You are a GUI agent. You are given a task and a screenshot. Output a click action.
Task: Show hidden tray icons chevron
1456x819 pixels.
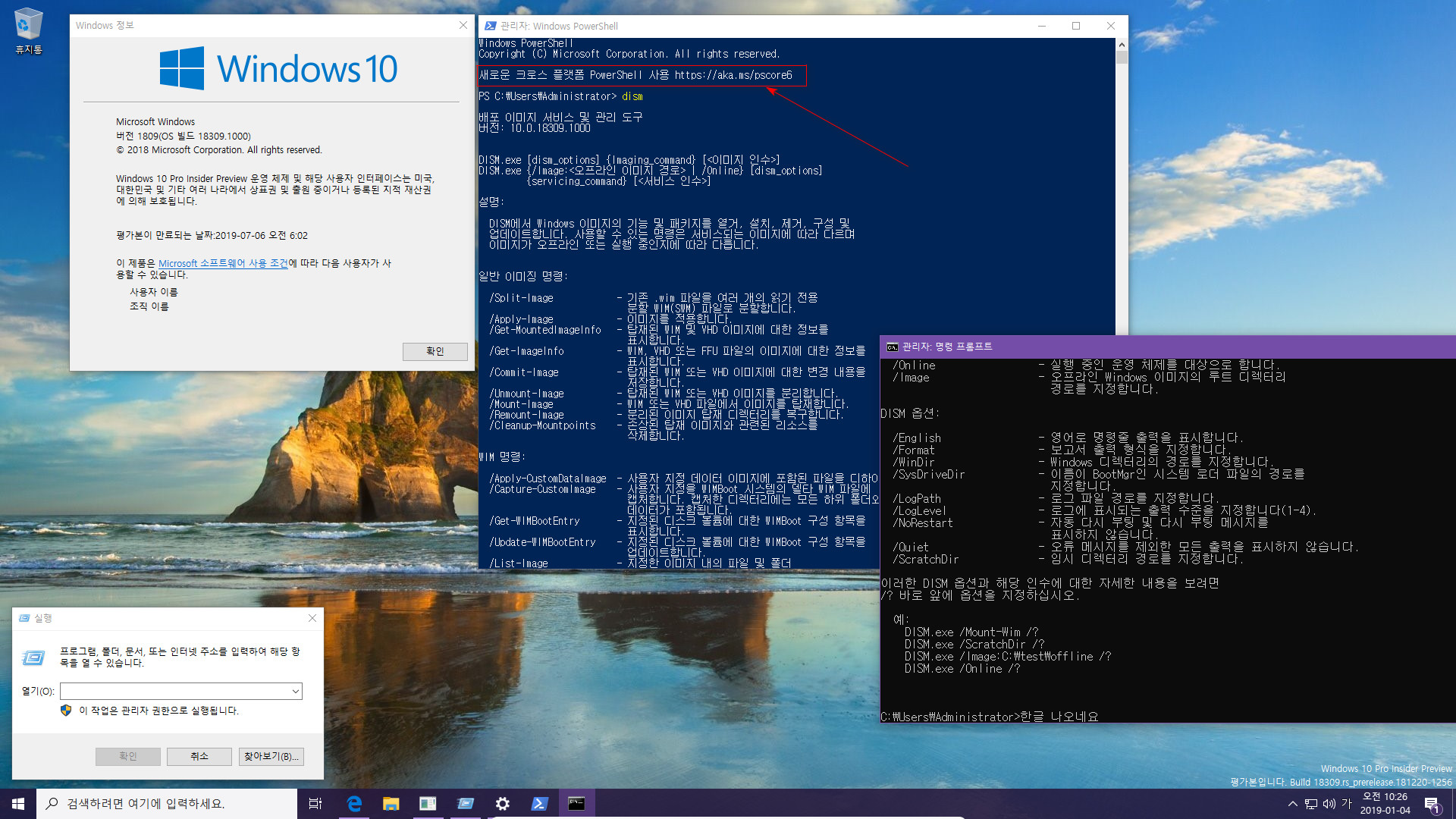click(x=1292, y=804)
